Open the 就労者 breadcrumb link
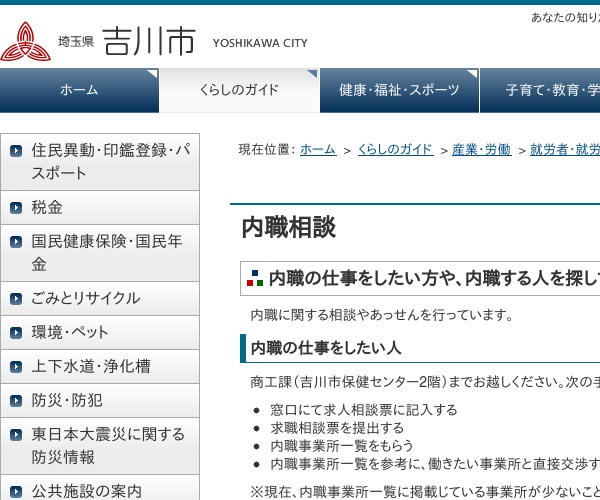Image resolution: width=600 pixels, height=500 pixels. click(565, 150)
